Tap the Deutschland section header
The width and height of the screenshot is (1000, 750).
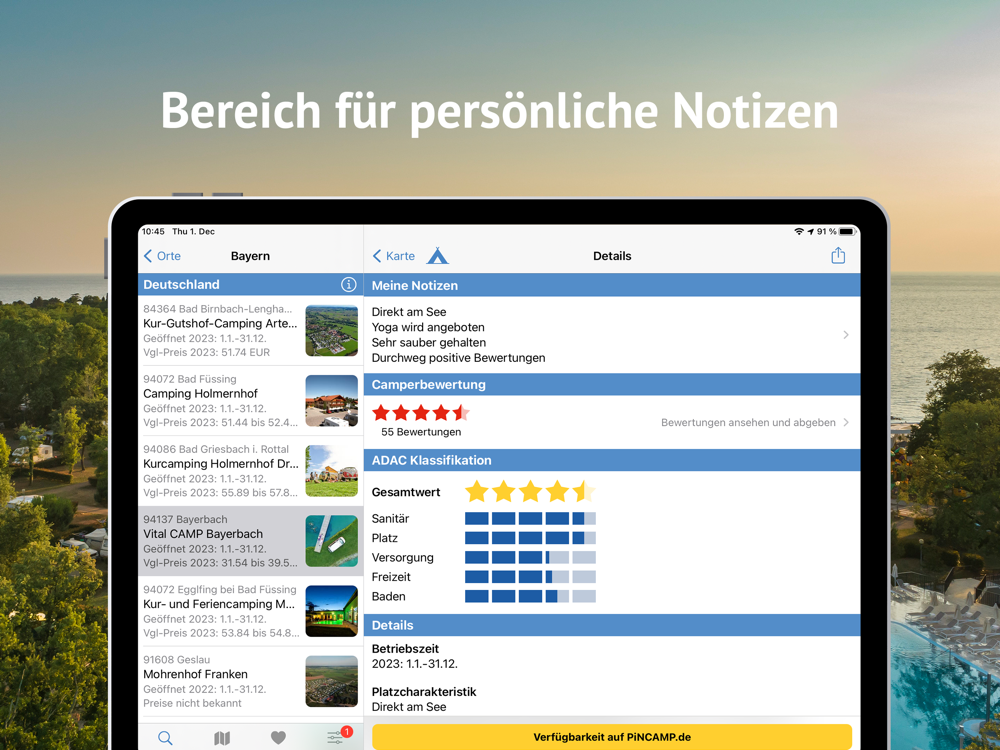(x=251, y=284)
